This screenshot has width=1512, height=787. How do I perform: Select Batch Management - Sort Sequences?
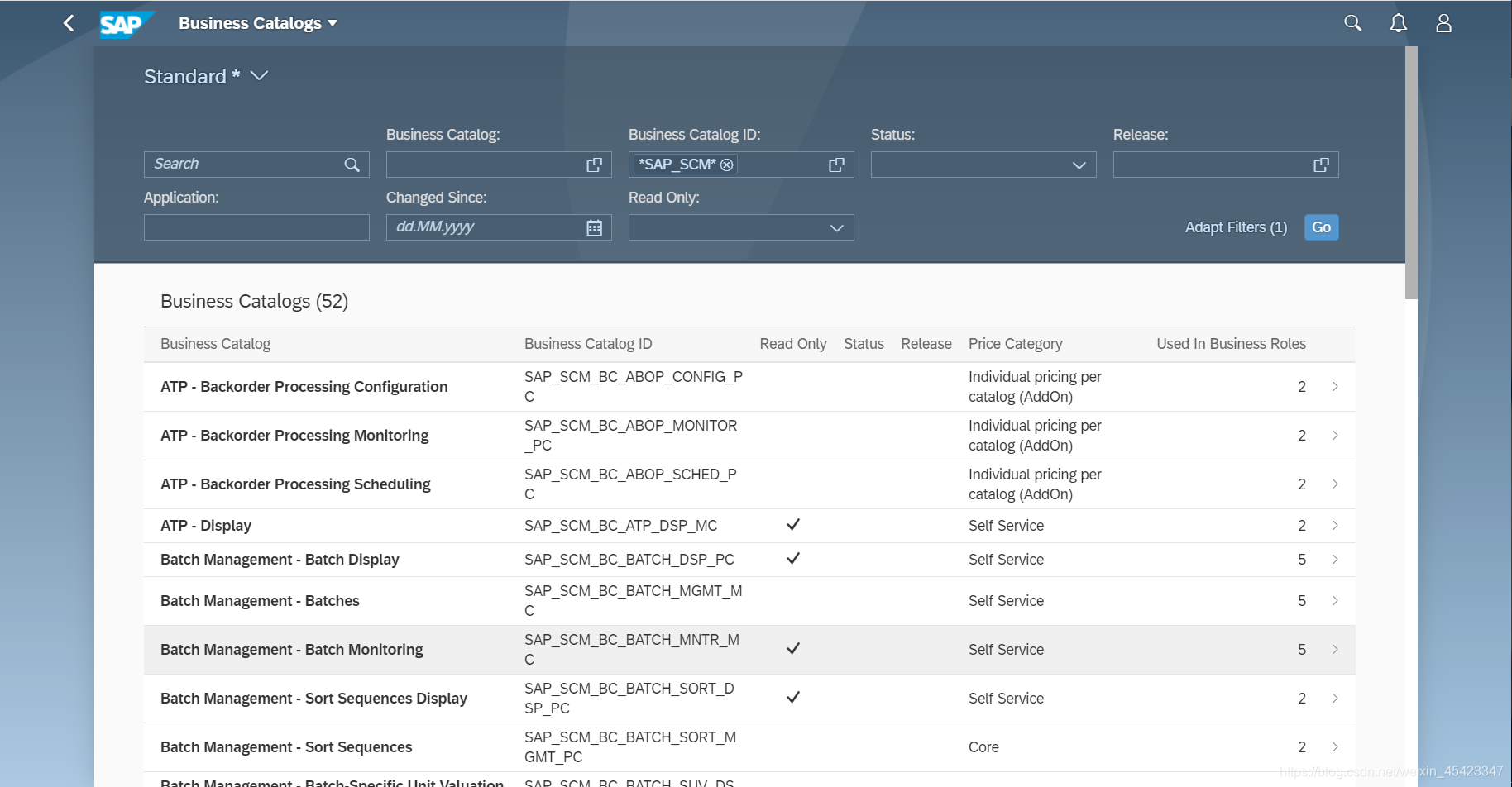click(x=286, y=747)
